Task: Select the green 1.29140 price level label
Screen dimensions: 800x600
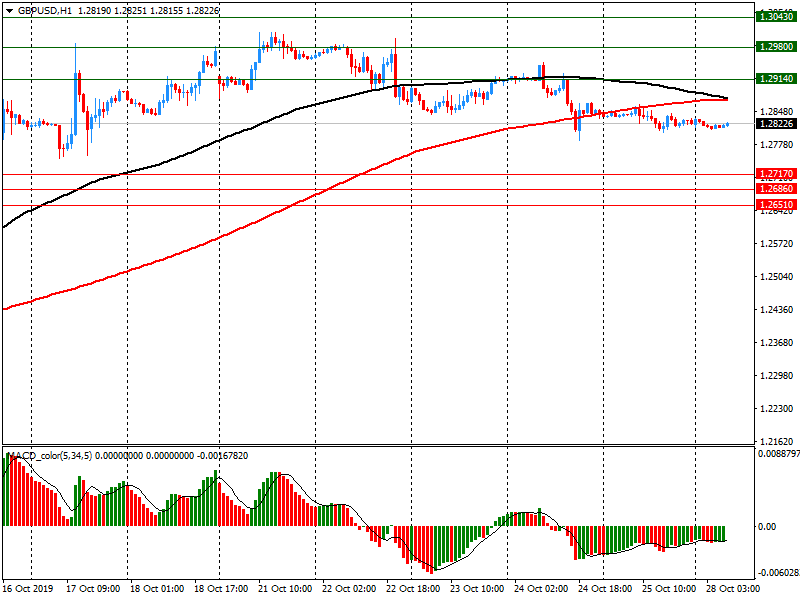Action: [x=777, y=79]
